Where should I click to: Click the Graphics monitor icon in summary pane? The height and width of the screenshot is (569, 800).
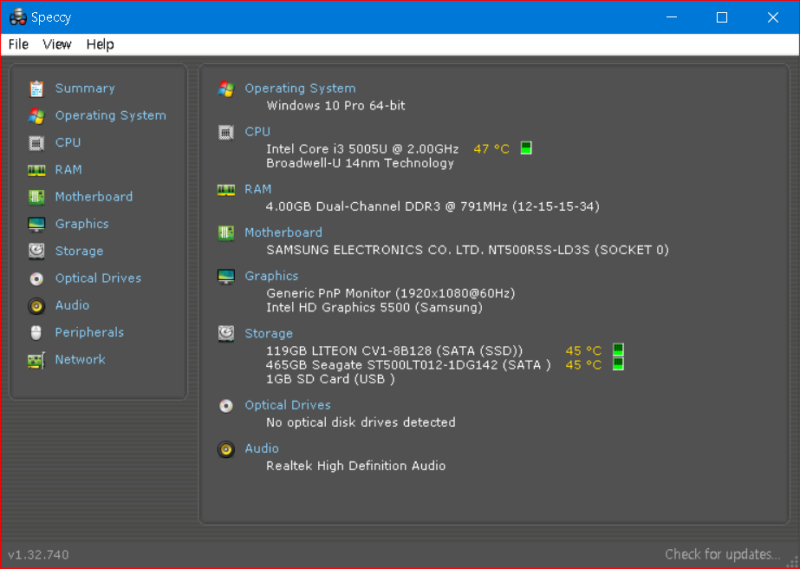226,277
